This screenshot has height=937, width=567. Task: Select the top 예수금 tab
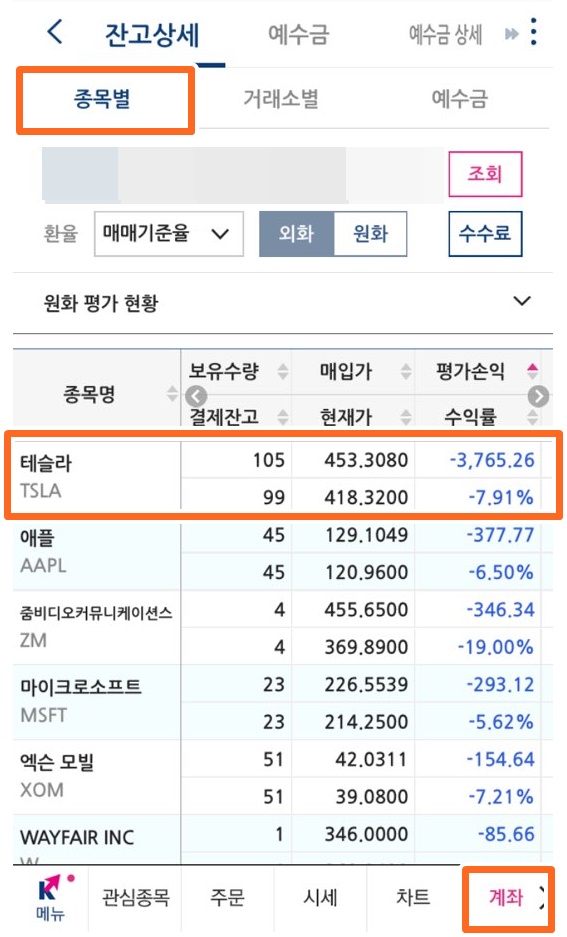pyautogui.click(x=299, y=34)
